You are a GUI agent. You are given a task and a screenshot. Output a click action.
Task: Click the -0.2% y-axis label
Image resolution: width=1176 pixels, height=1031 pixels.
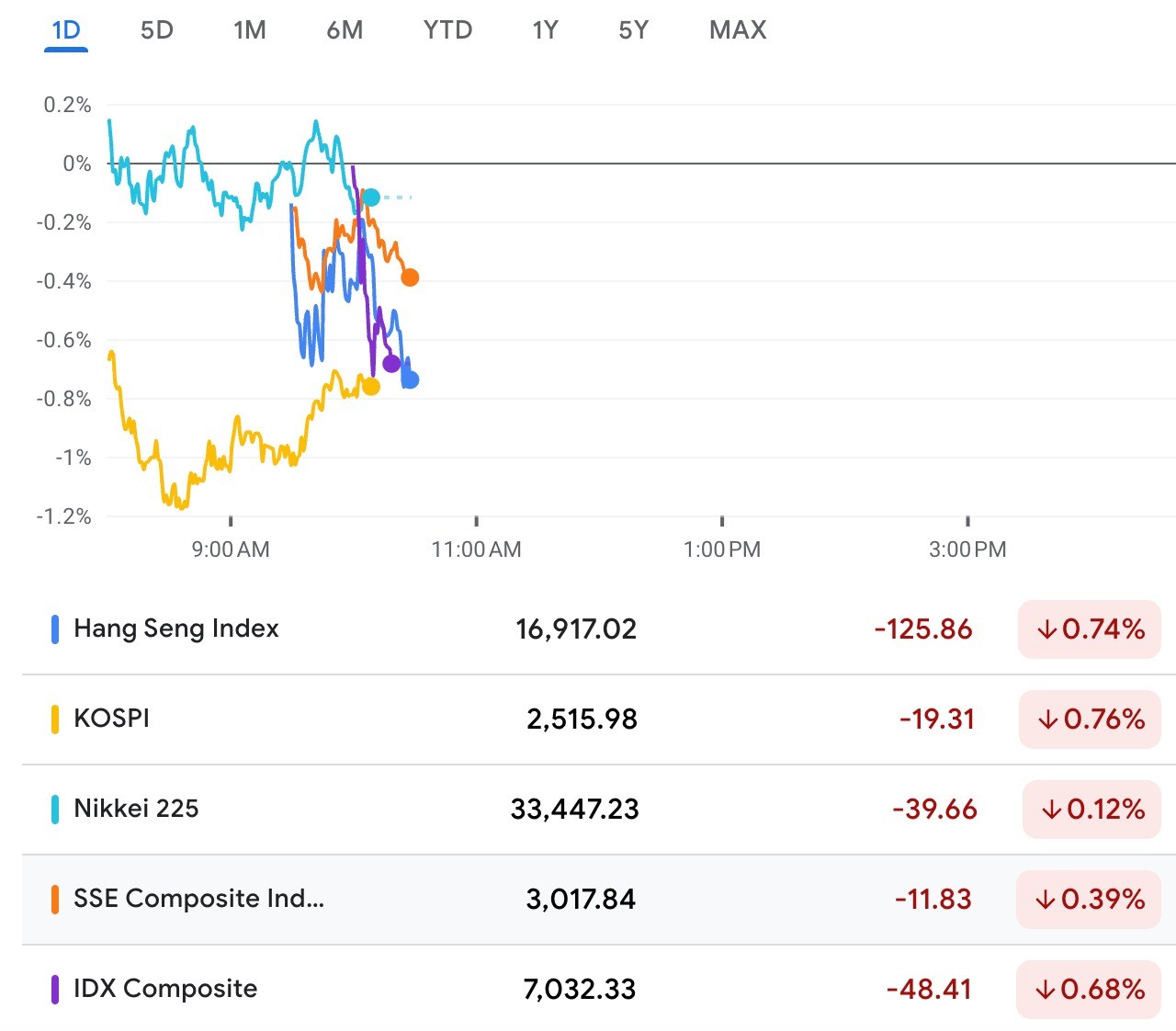[x=63, y=222]
